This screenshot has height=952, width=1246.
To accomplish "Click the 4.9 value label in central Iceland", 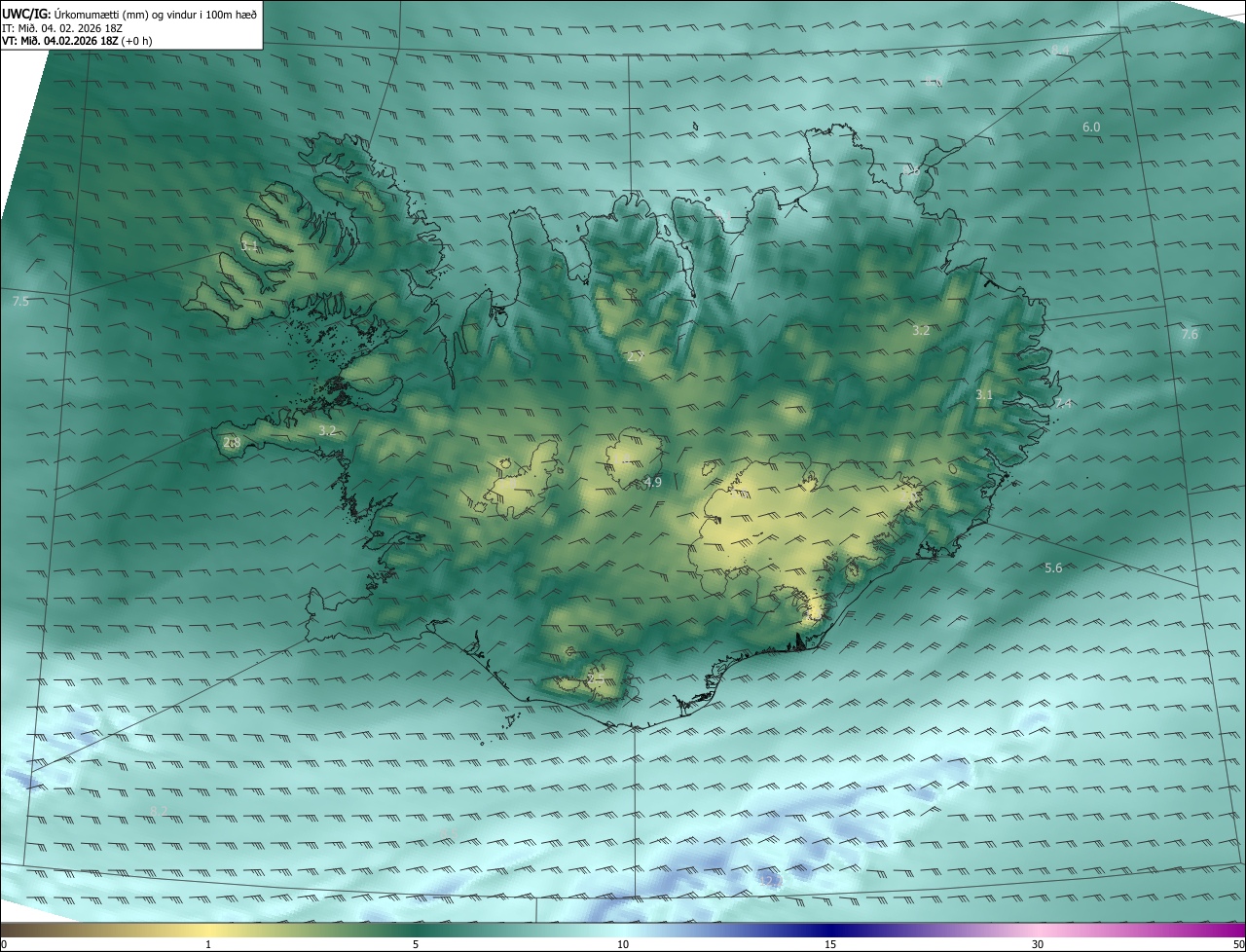I will pyautogui.click(x=653, y=483).
